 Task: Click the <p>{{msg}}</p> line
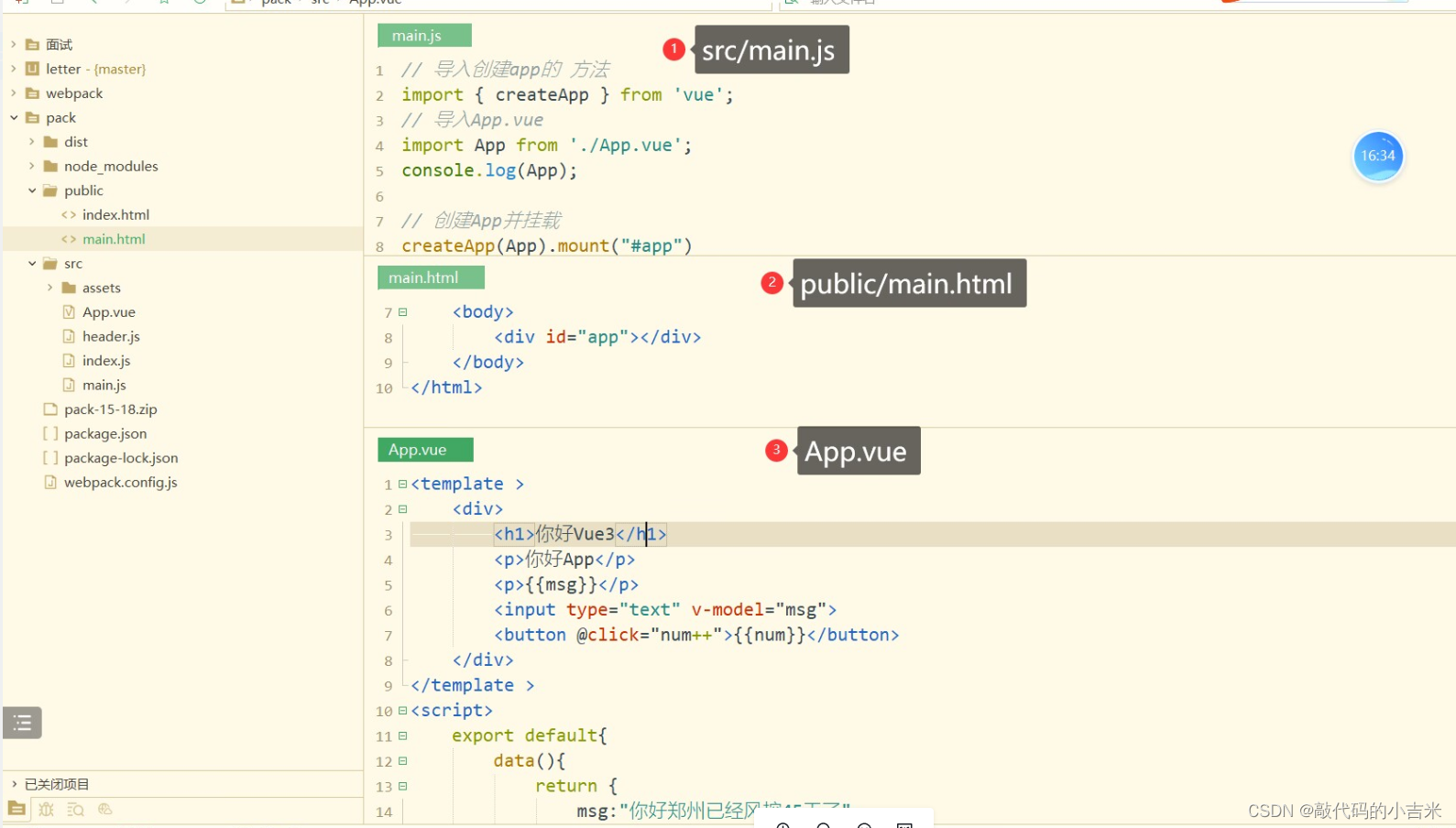coord(566,584)
